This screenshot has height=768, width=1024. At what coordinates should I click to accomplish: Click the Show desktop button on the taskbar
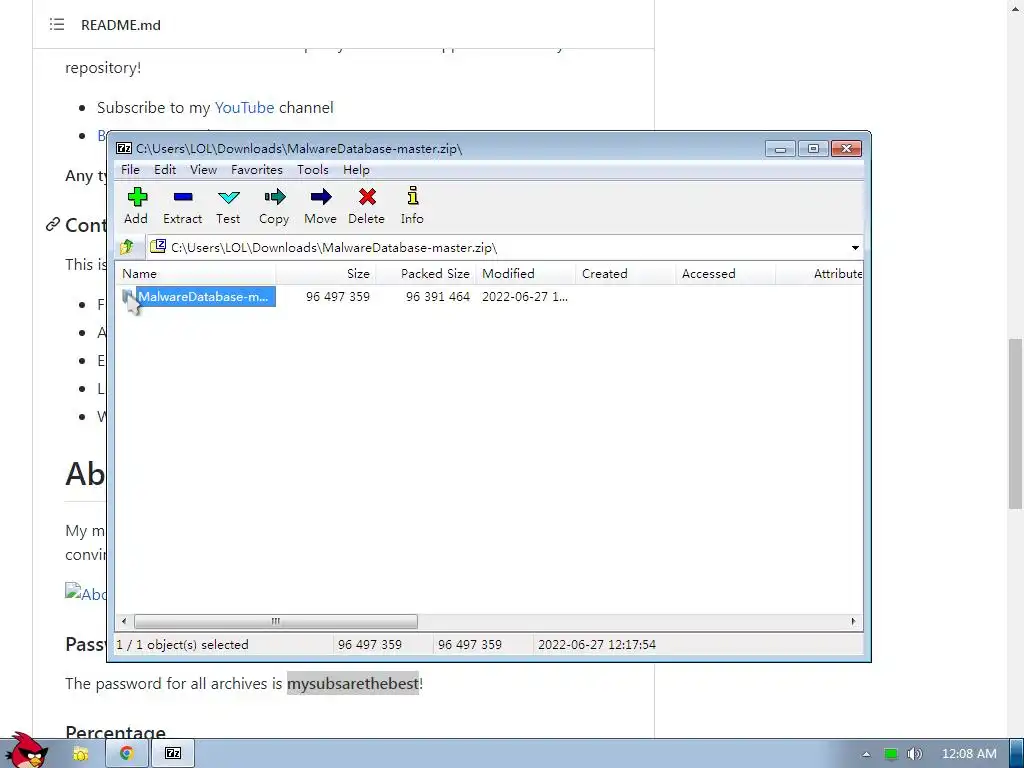pos(1017,754)
